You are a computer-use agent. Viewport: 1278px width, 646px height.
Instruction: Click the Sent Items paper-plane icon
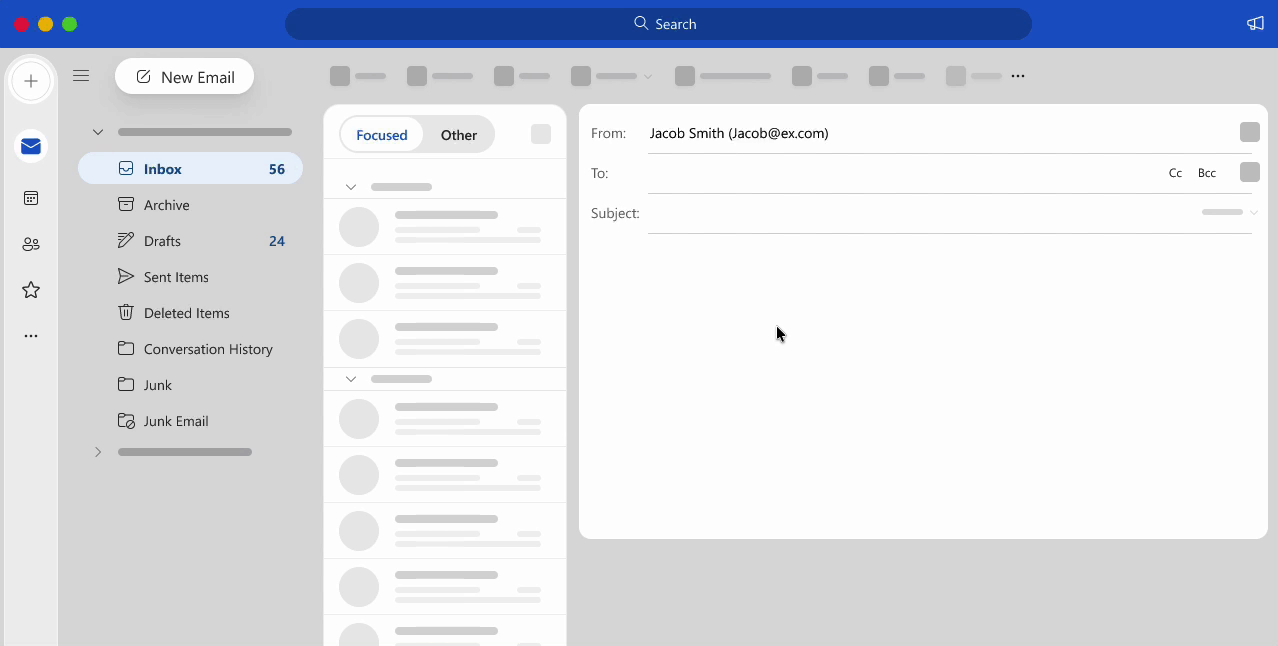point(126,277)
